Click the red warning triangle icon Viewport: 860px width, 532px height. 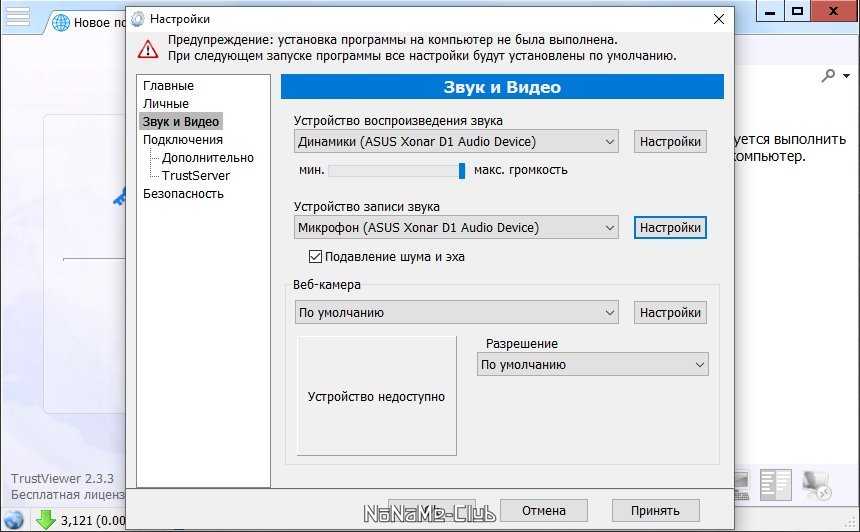[x=148, y=48]
